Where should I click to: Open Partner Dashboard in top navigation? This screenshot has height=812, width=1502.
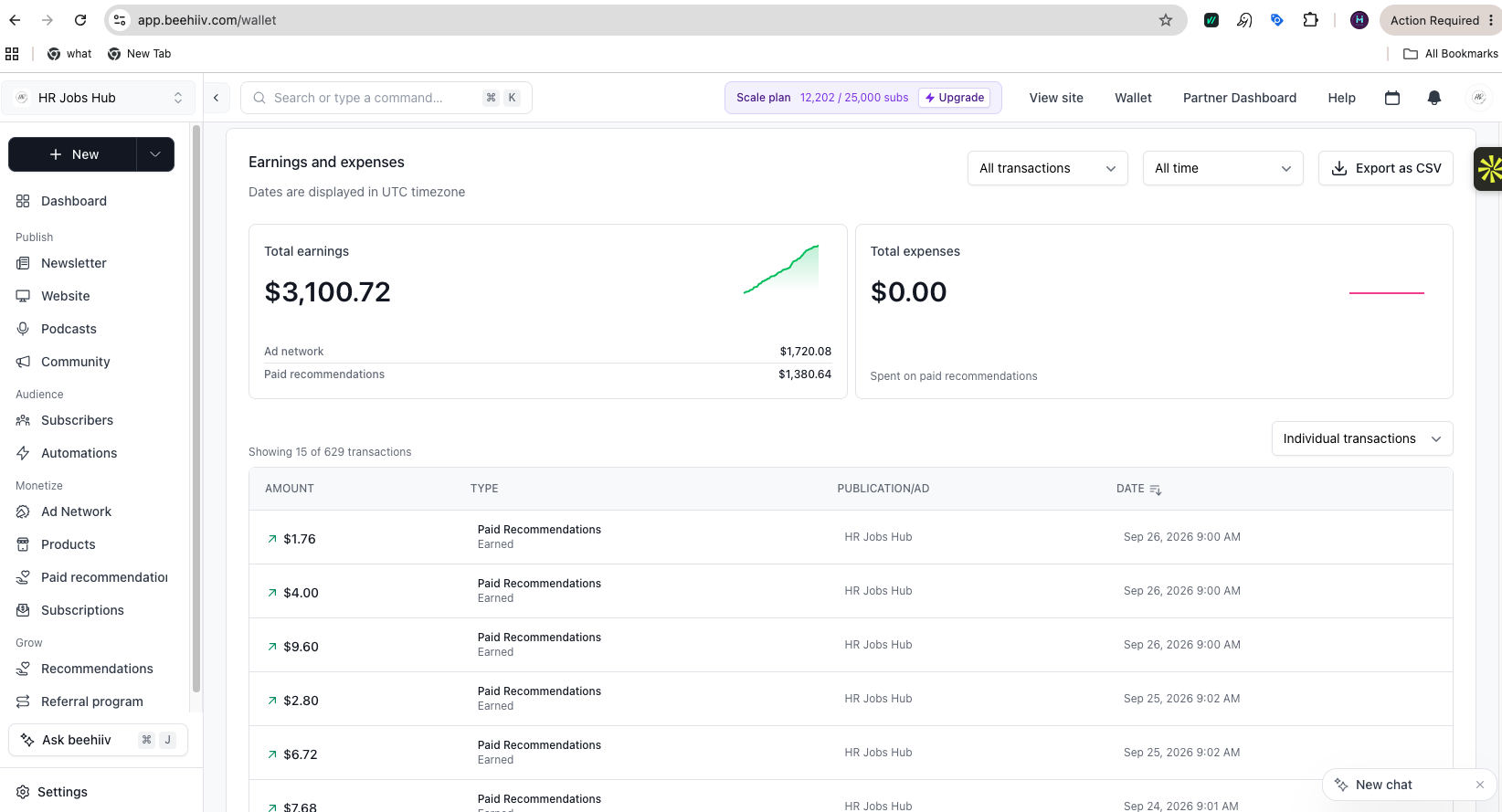point(1240,98)
